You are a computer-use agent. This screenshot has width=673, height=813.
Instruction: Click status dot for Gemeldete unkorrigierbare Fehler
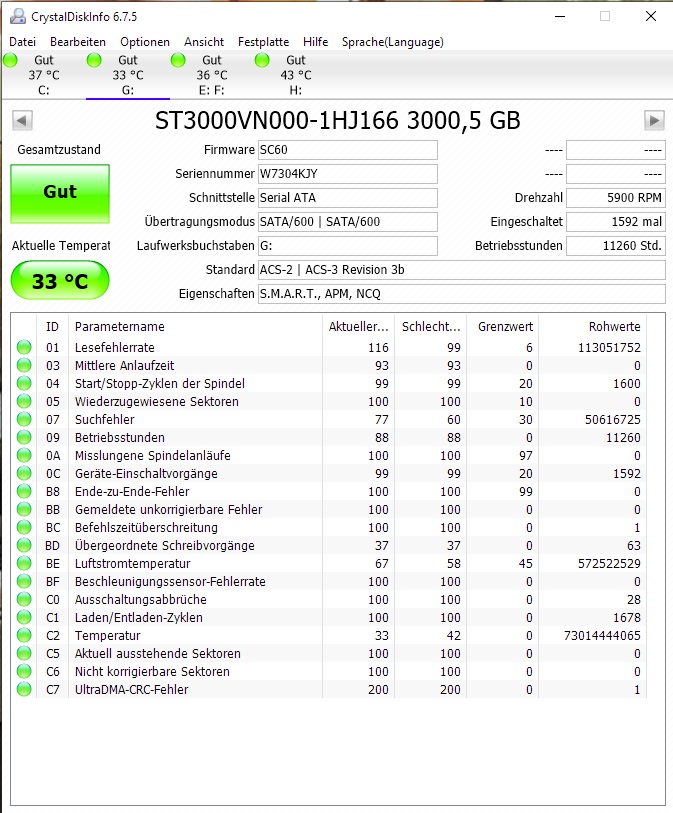(24, 509)
